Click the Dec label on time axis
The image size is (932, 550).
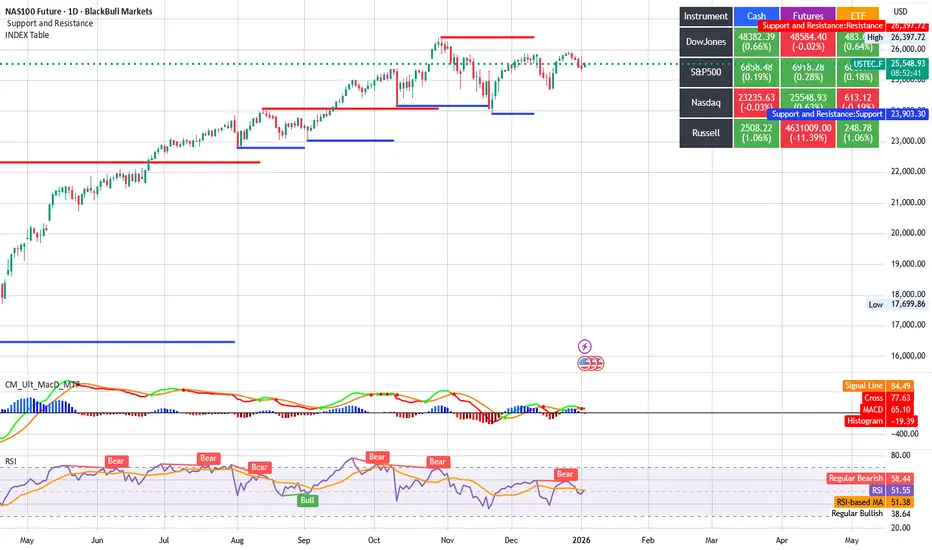pyautogui.click(x=511, y=540)
